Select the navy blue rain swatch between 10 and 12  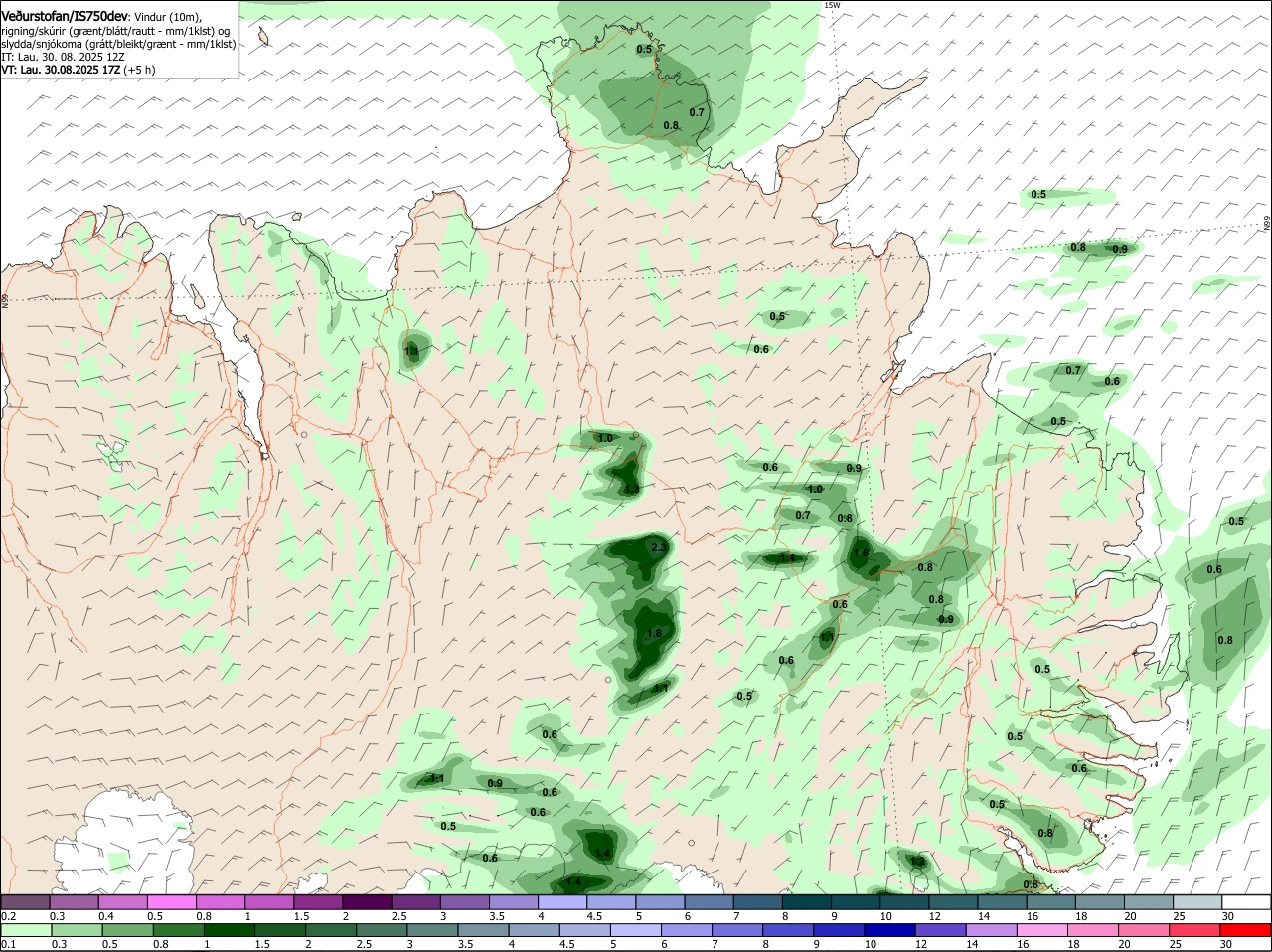click(x=887, y=929)
